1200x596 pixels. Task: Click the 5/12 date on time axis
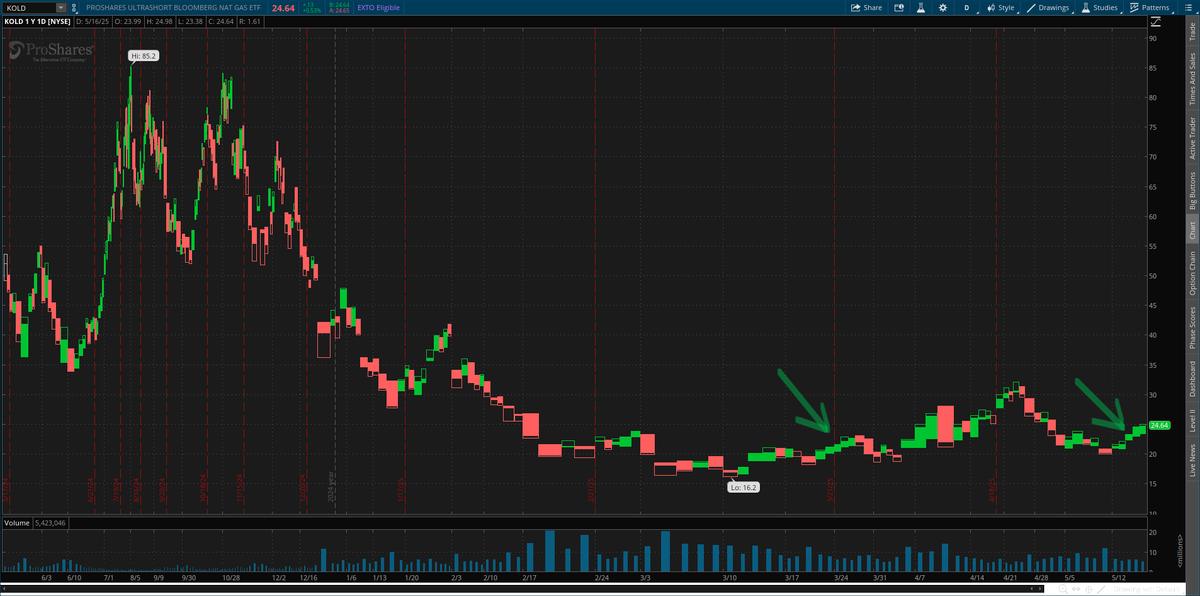click(x=1119, y=577)
